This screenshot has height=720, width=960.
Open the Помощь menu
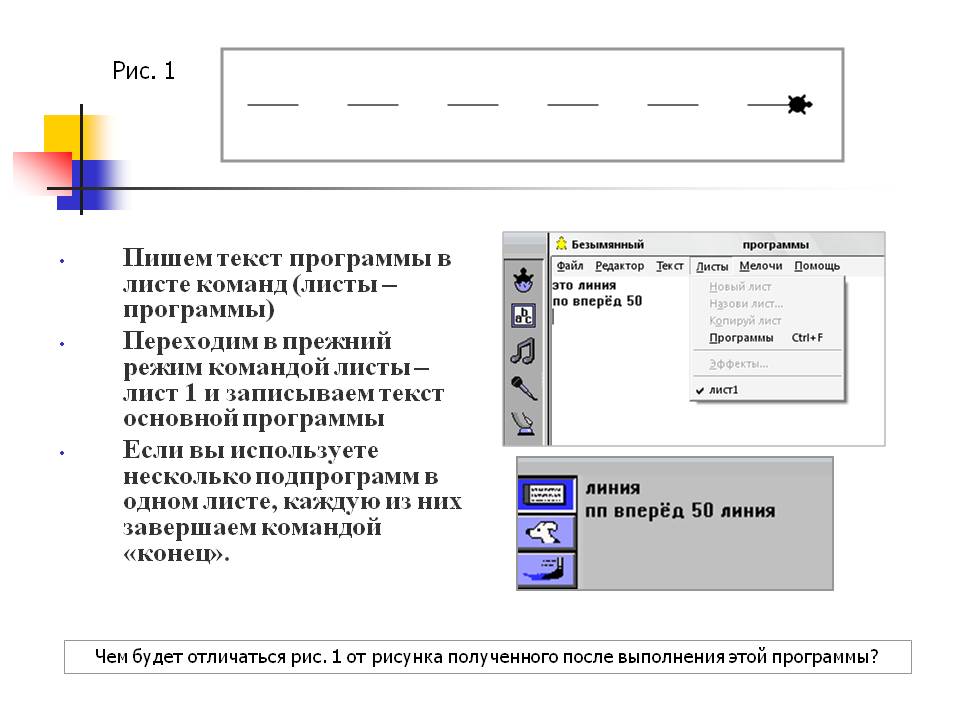coord(817,266)
